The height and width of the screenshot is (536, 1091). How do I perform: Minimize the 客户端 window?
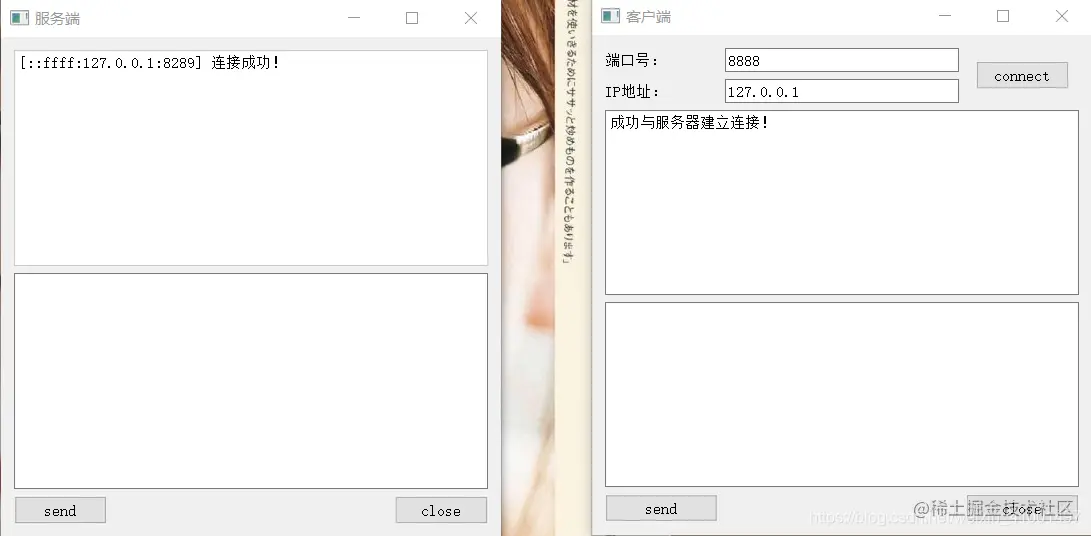(944, 16)
